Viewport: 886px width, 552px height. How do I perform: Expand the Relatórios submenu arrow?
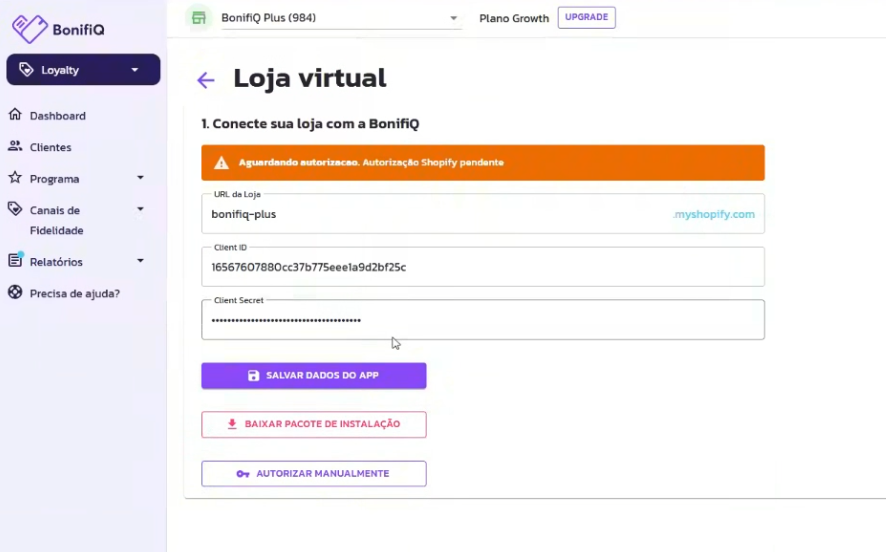click(140, 261)
